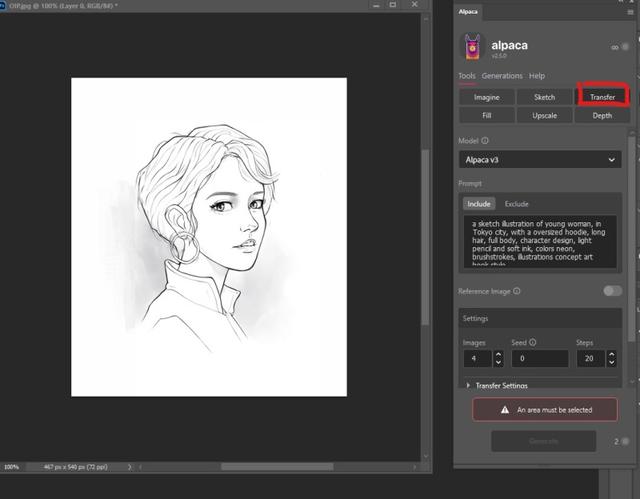Click the document status bar arrow
The width and height of the screenshot is (640, 499).
[129, 467]
